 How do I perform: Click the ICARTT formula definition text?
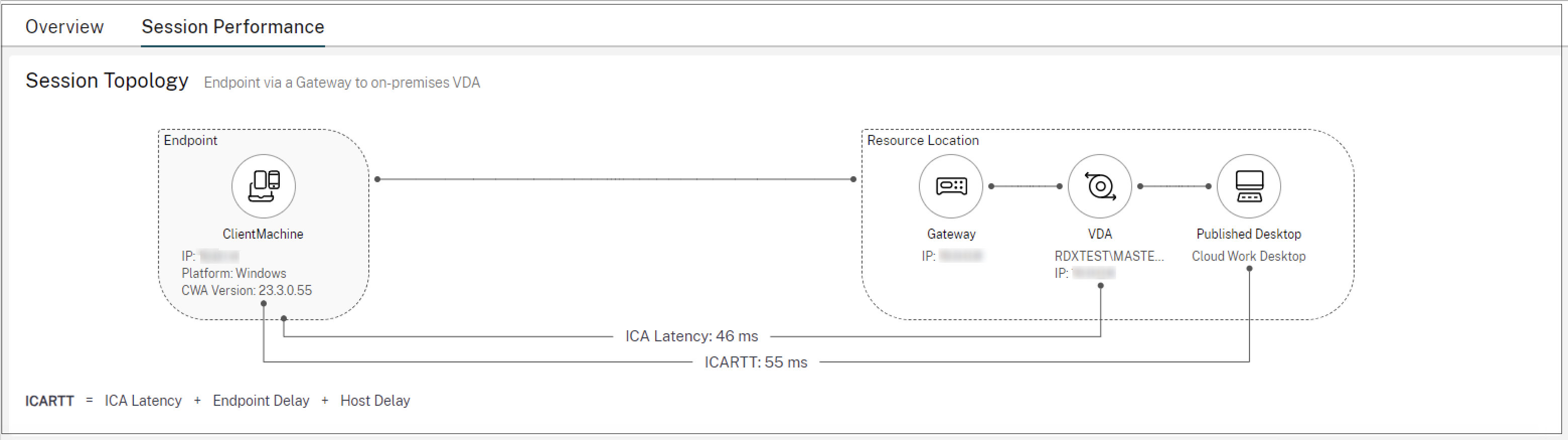pos(217,400)
